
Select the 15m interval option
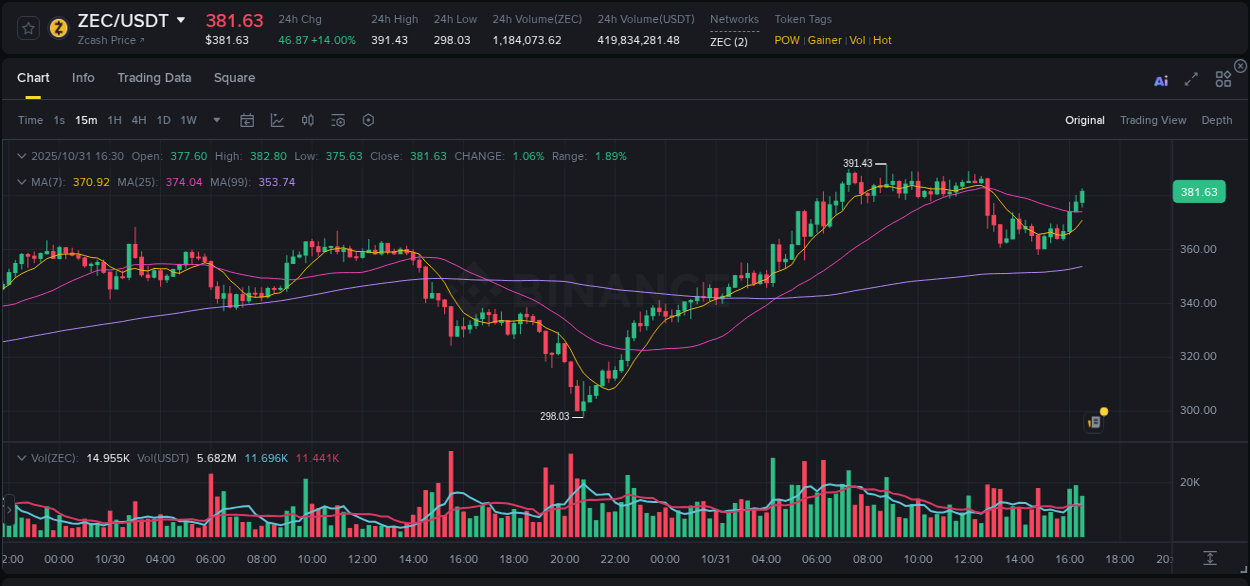[86, 120]
